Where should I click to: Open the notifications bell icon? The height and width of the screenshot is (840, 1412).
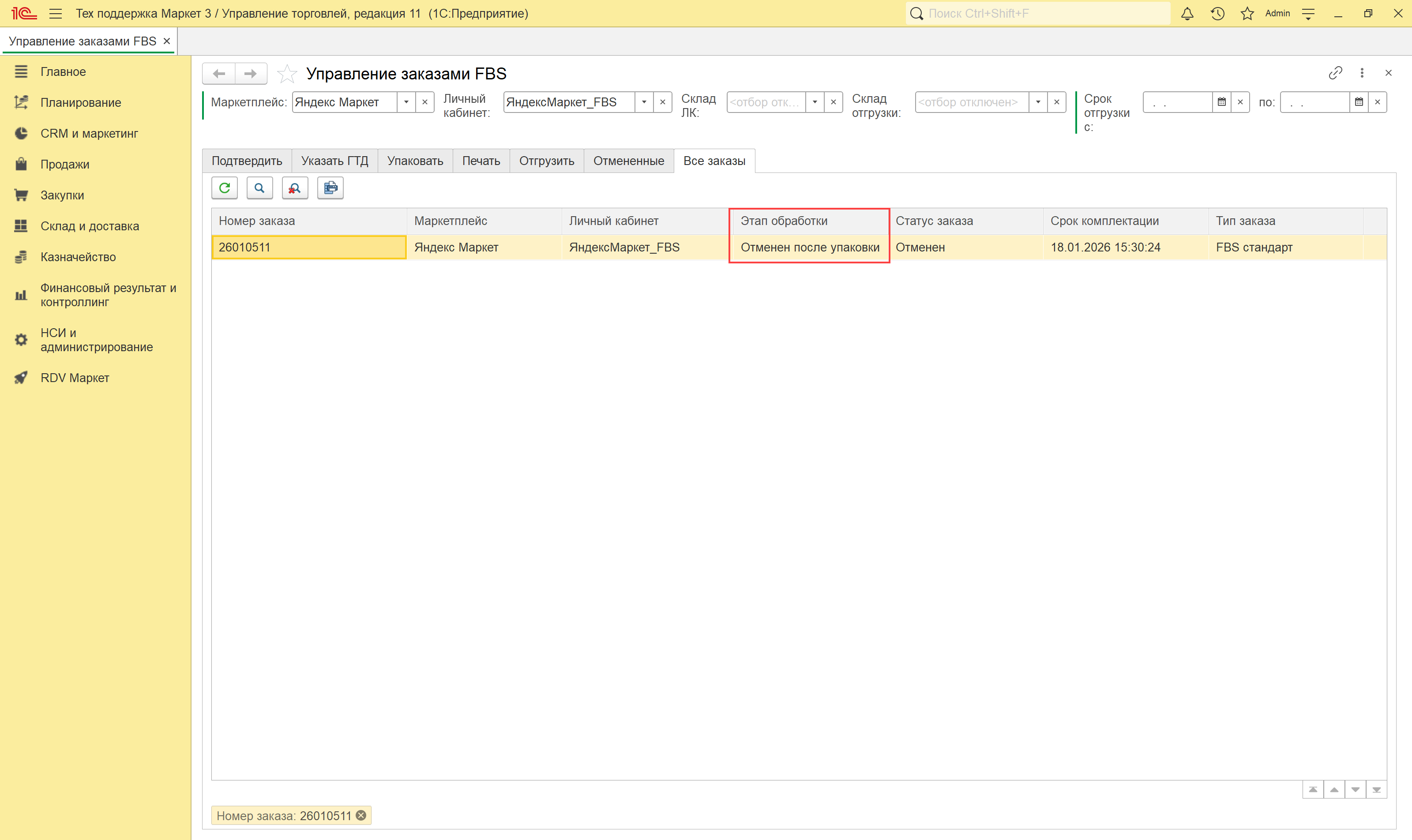pos(1187,14)
